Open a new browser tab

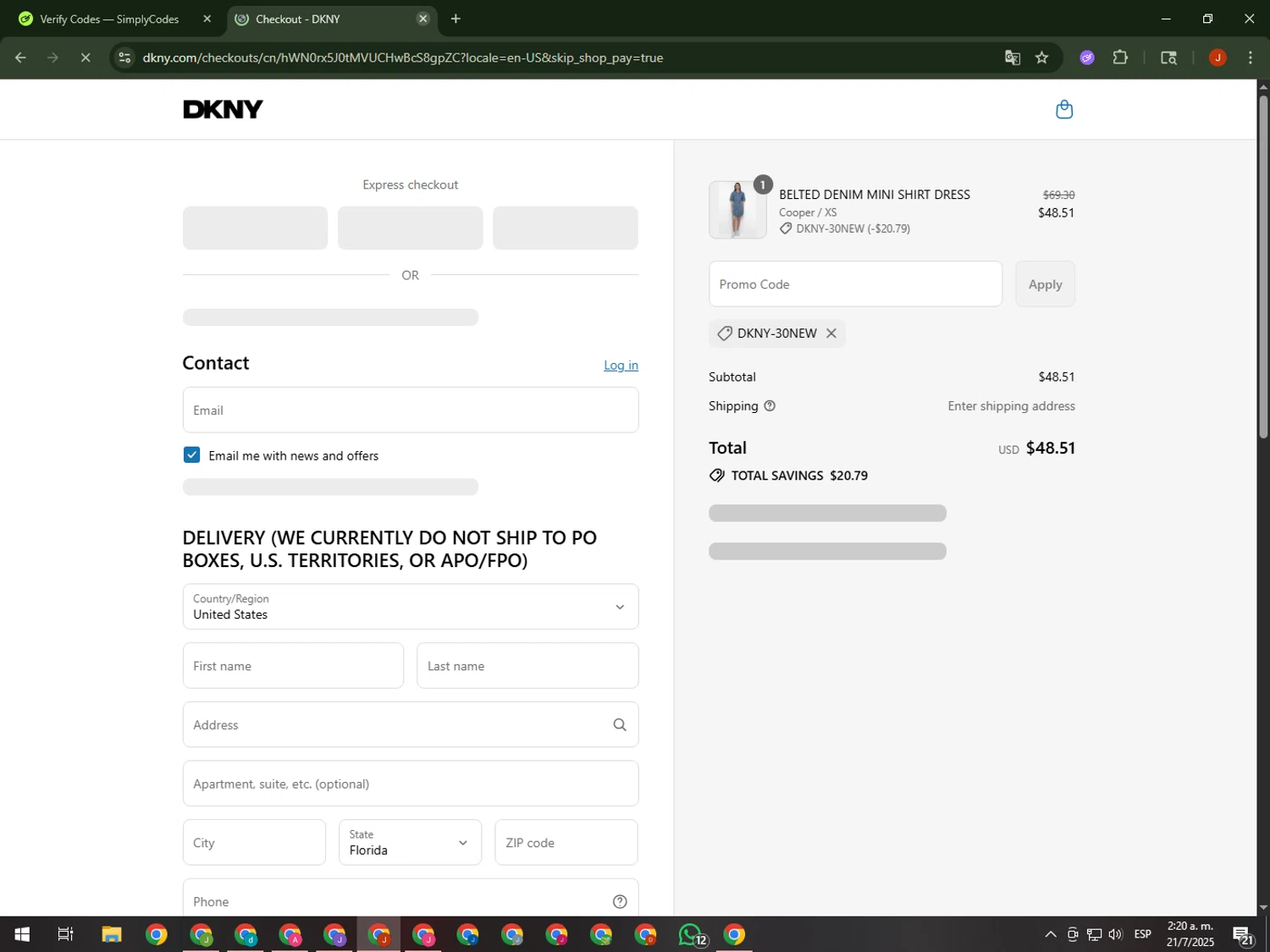(x=456, y=19)
